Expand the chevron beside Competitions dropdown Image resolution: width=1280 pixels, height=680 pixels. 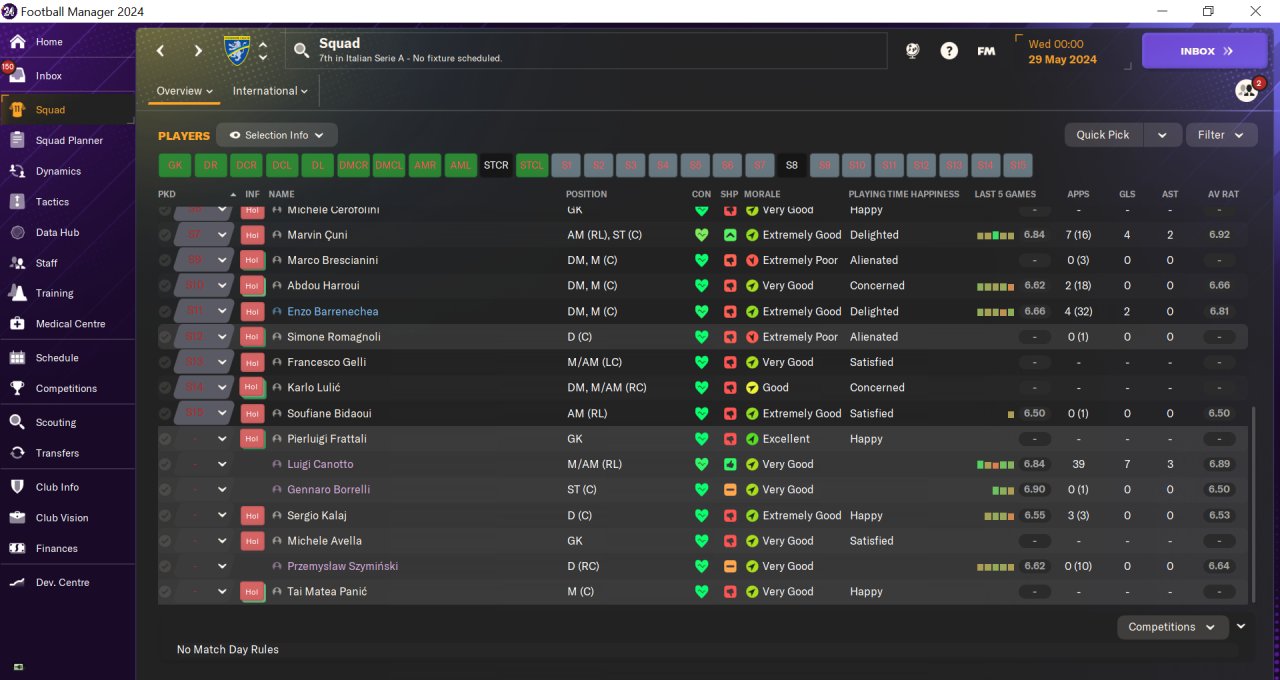[1241, 627]
